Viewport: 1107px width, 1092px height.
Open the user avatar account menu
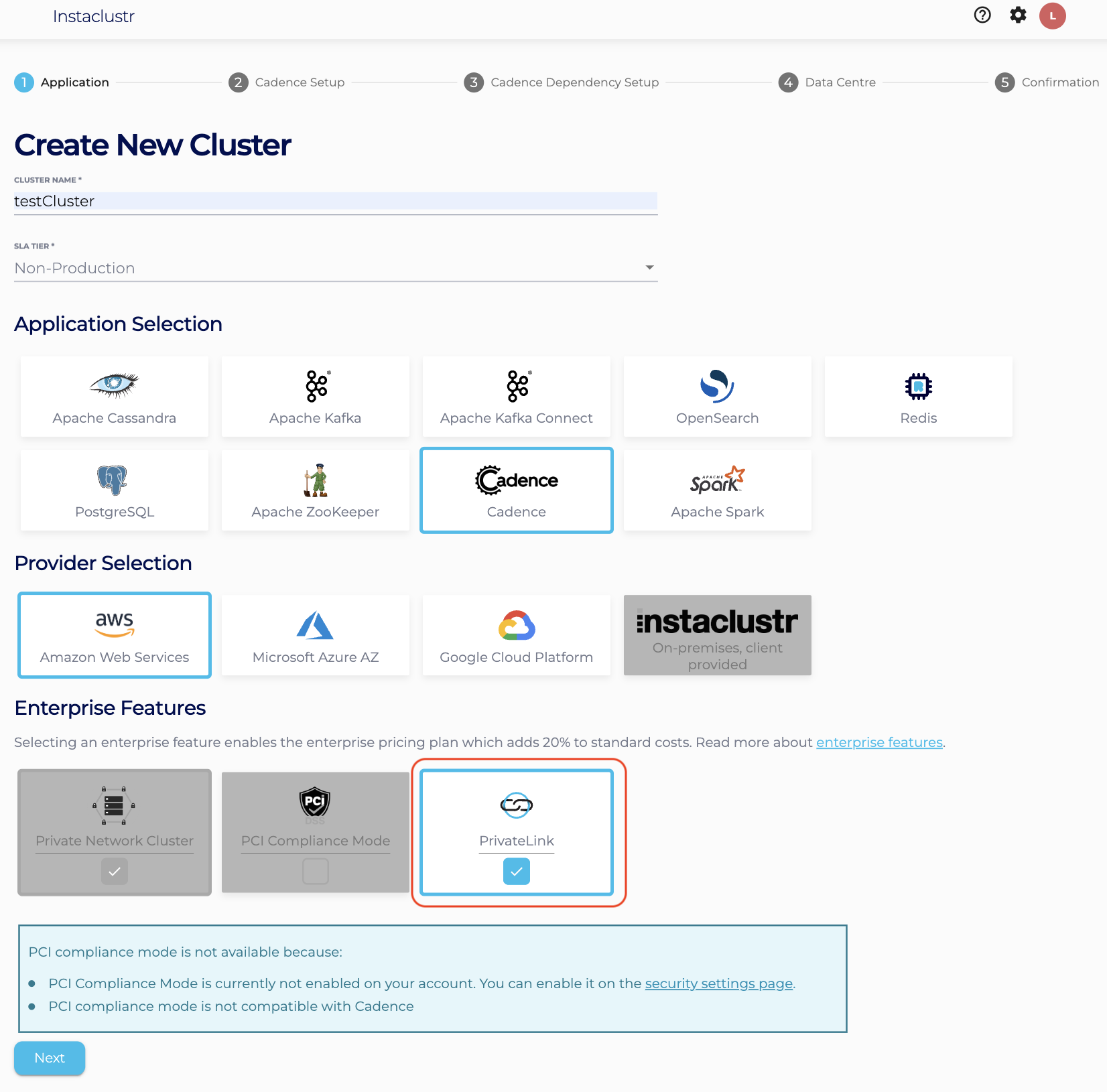(x=1052, y=16)
